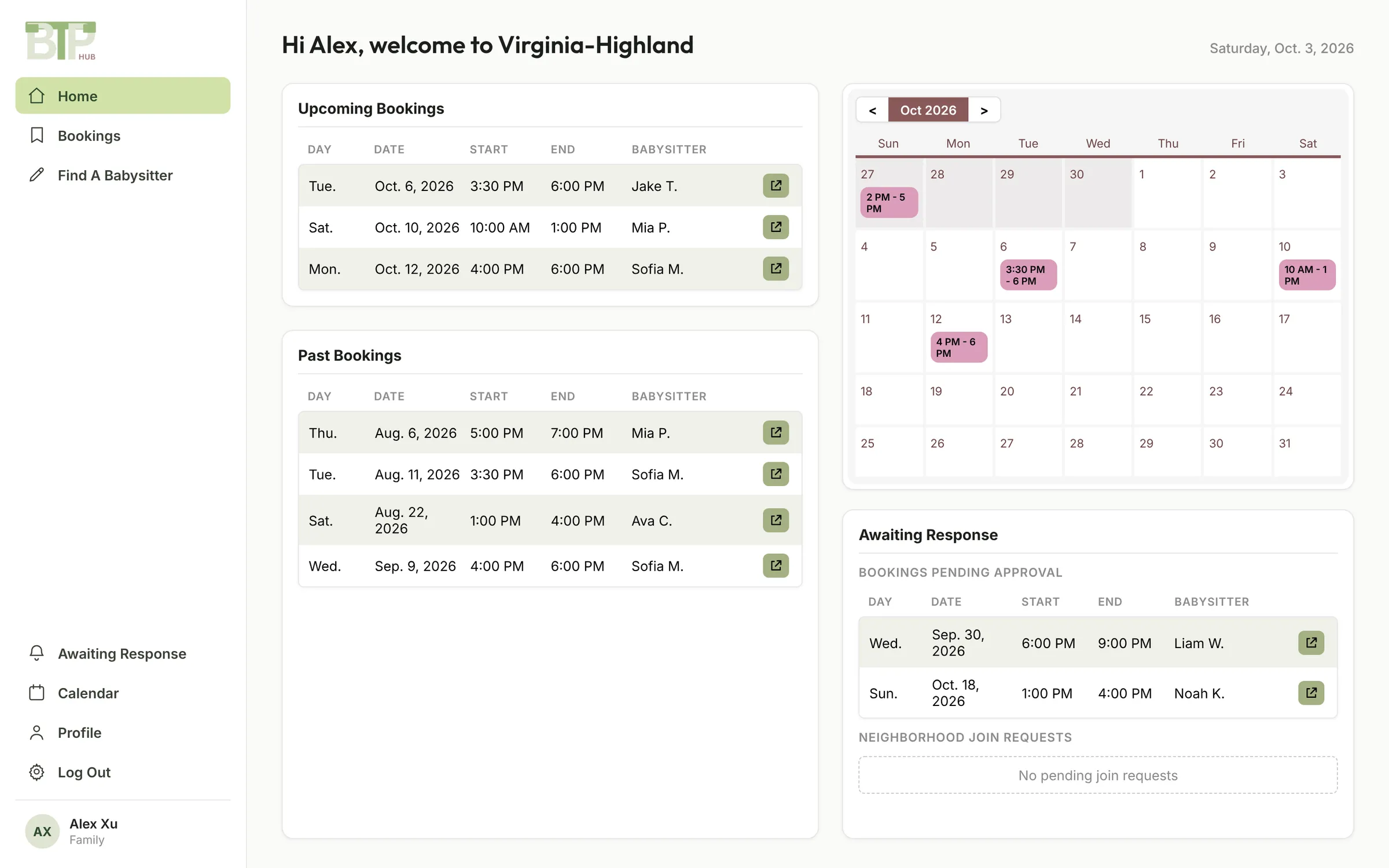Click the 2 PM - 5 PM calendar event
Screen dimensions: 1389x868
[x=888, y=203]
